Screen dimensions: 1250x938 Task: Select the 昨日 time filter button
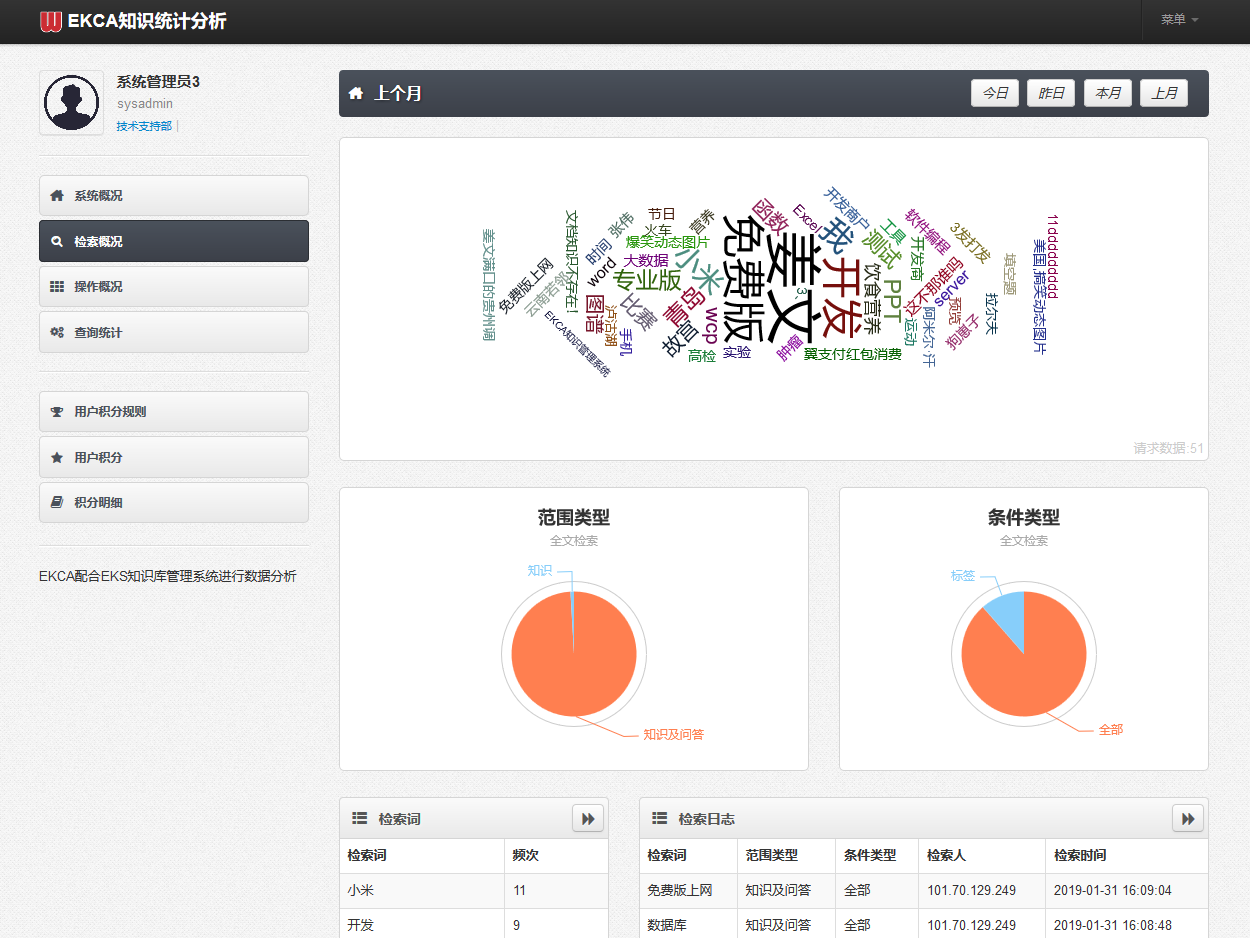pos(1050,93)
